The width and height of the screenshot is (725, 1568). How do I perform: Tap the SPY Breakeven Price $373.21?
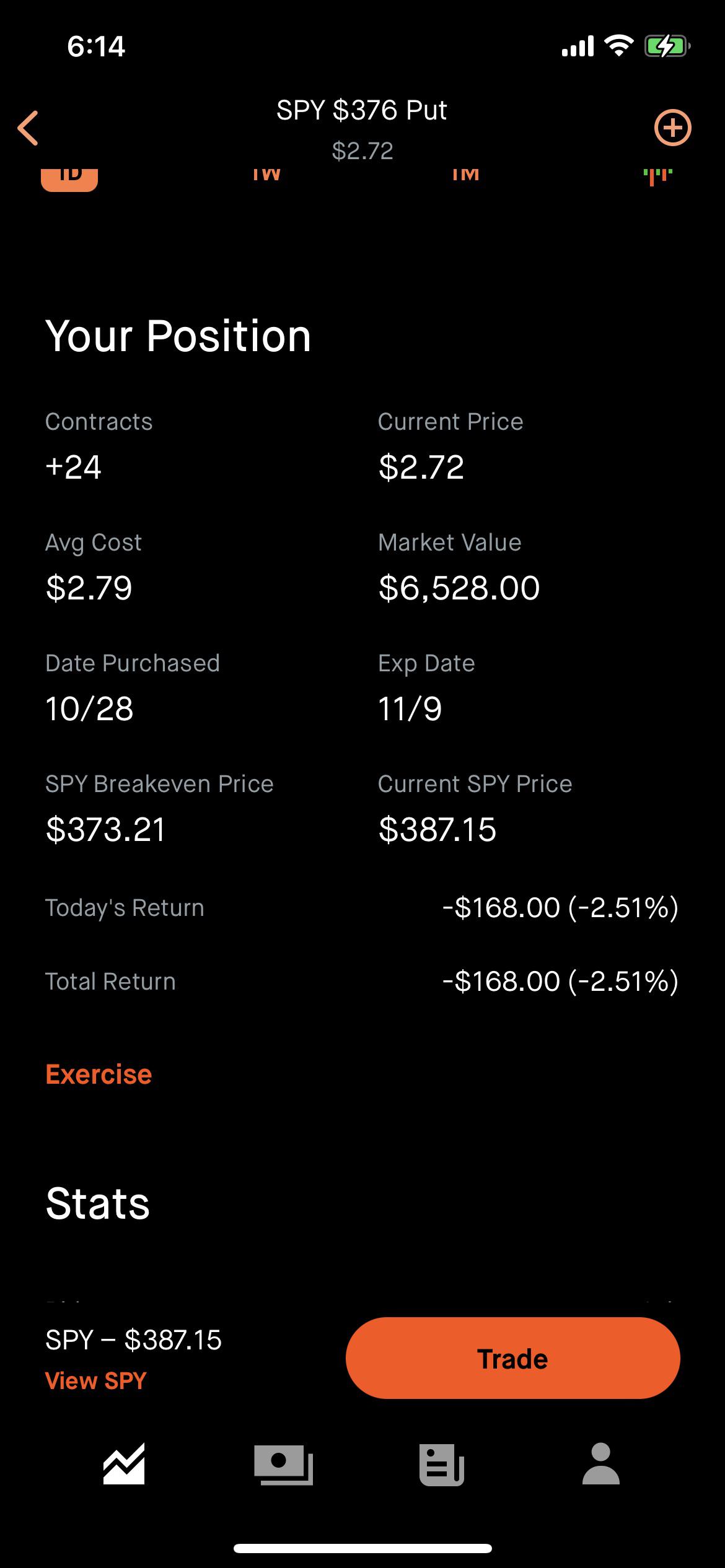click(106, 829)
